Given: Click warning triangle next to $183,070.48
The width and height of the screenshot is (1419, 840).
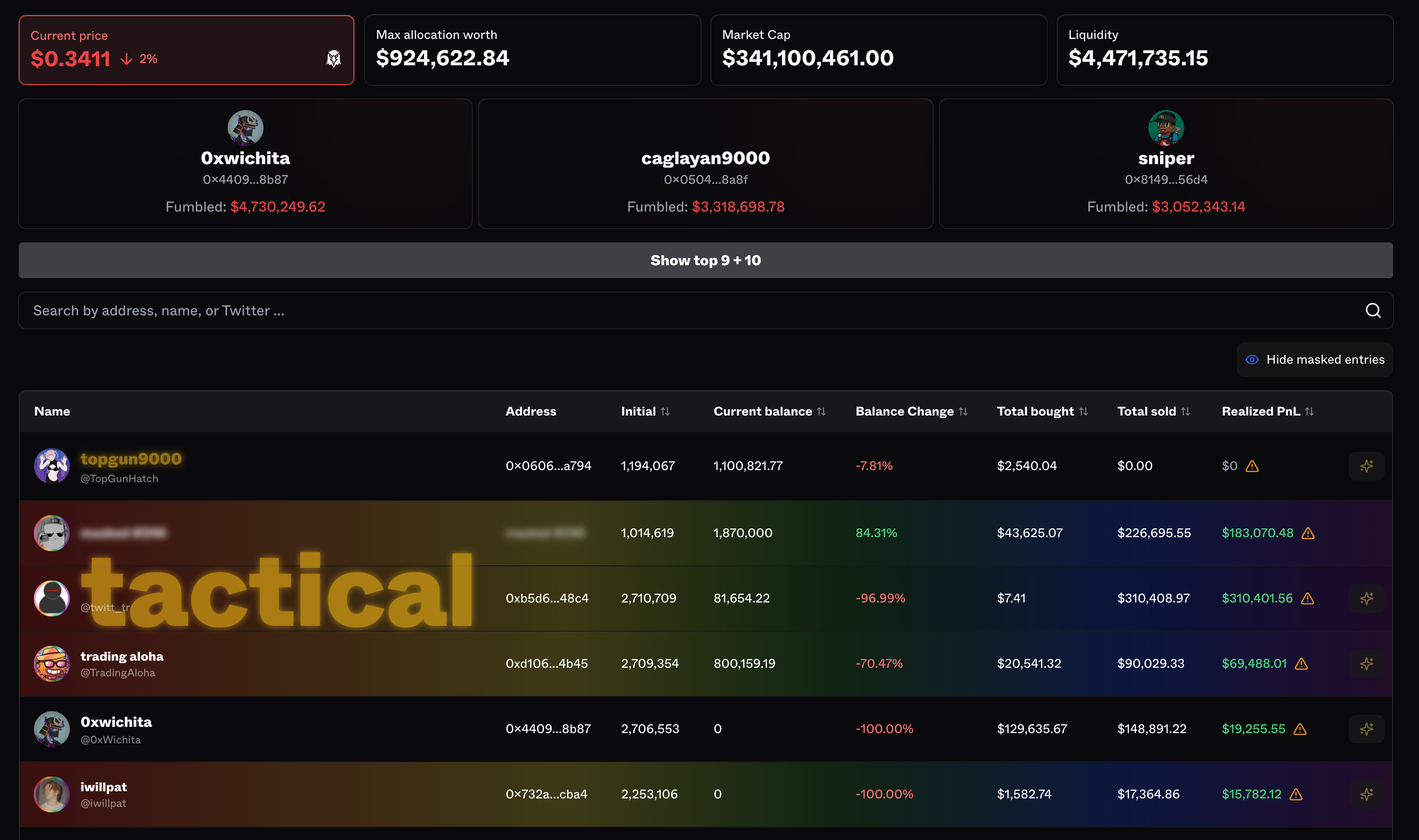Looking at the screenshot, I should click(1308, 533).
